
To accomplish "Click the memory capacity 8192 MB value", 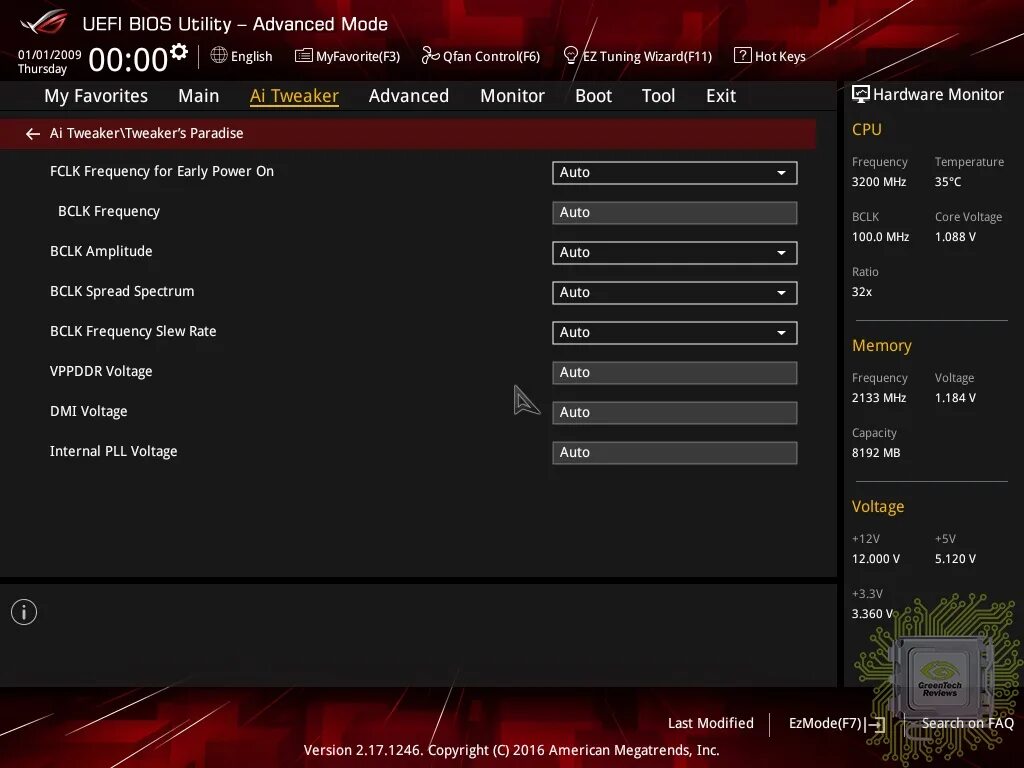I will tap(876, 453).
